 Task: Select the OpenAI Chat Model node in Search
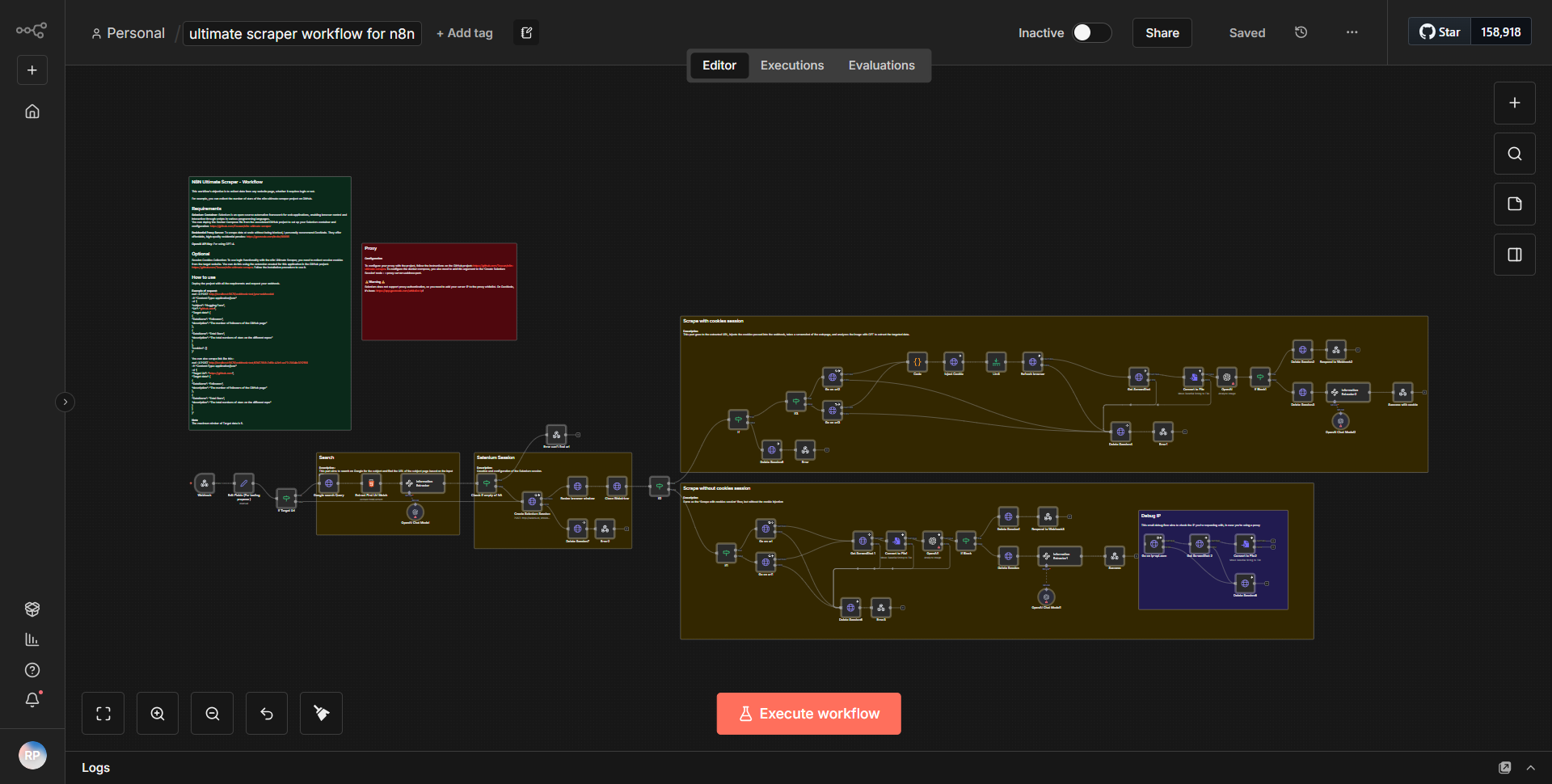coord(415,512)
